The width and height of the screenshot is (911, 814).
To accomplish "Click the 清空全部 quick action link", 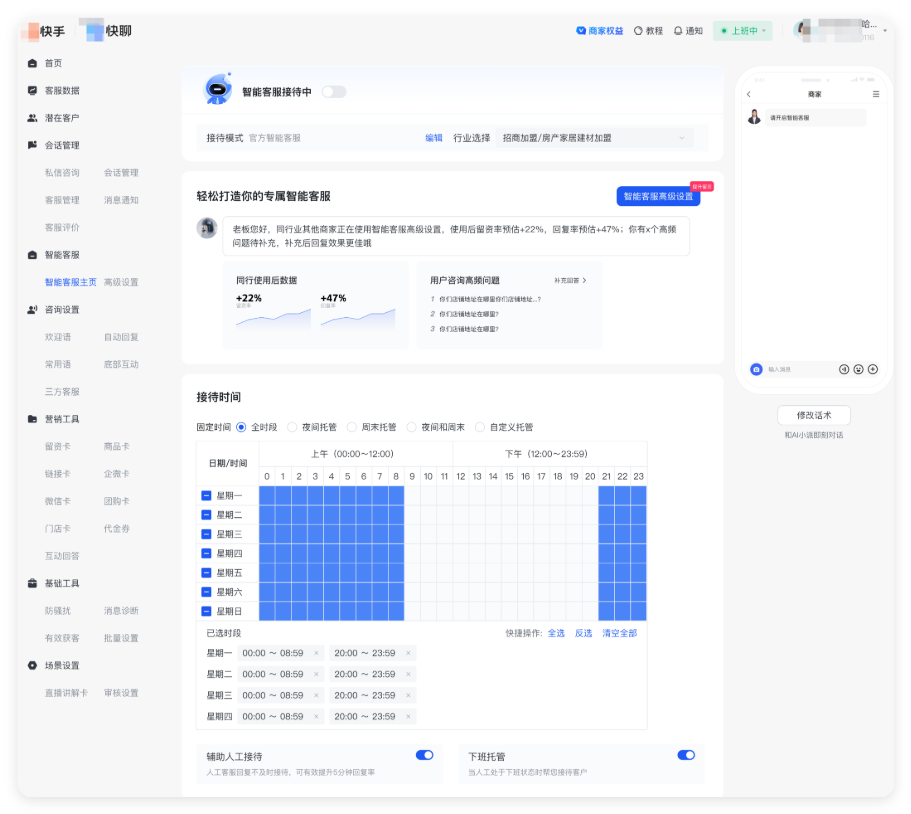I will 619,633.
